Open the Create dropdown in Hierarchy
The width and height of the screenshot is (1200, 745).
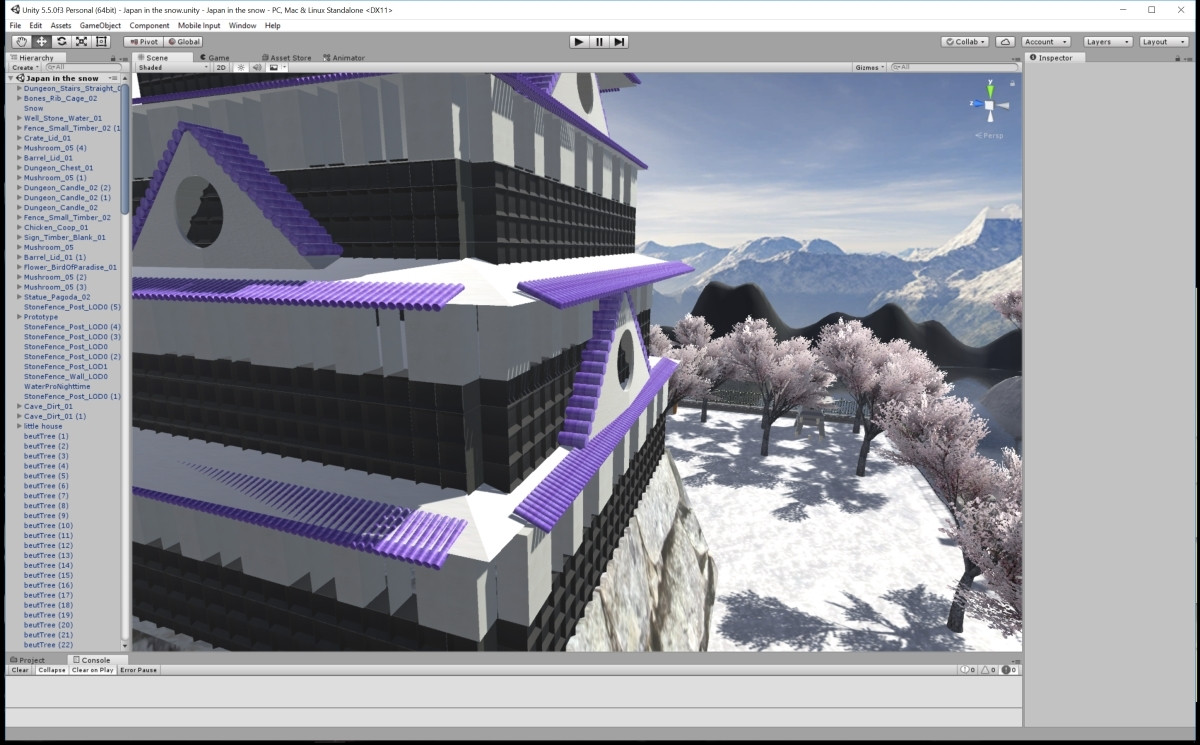24,67
